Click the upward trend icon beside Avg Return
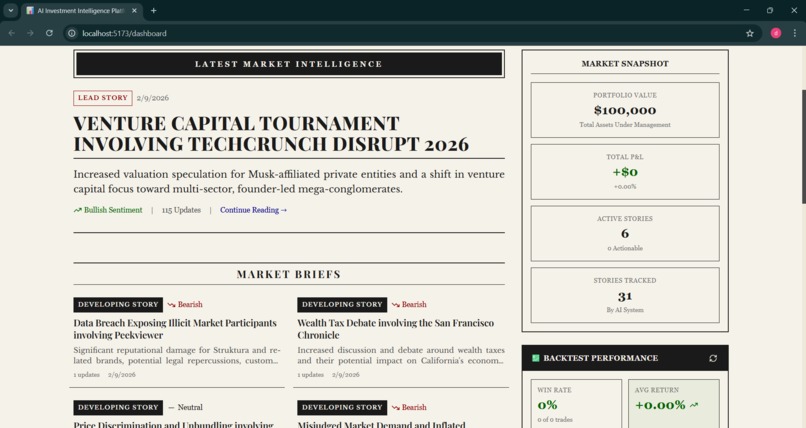 point(694,405)
